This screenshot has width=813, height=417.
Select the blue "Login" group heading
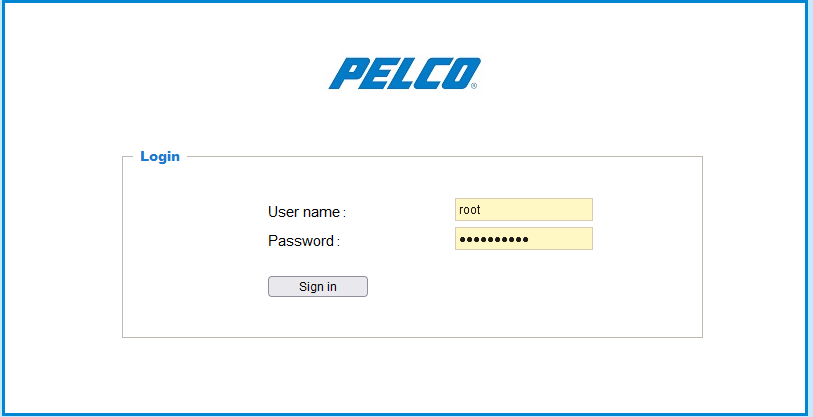160,156
